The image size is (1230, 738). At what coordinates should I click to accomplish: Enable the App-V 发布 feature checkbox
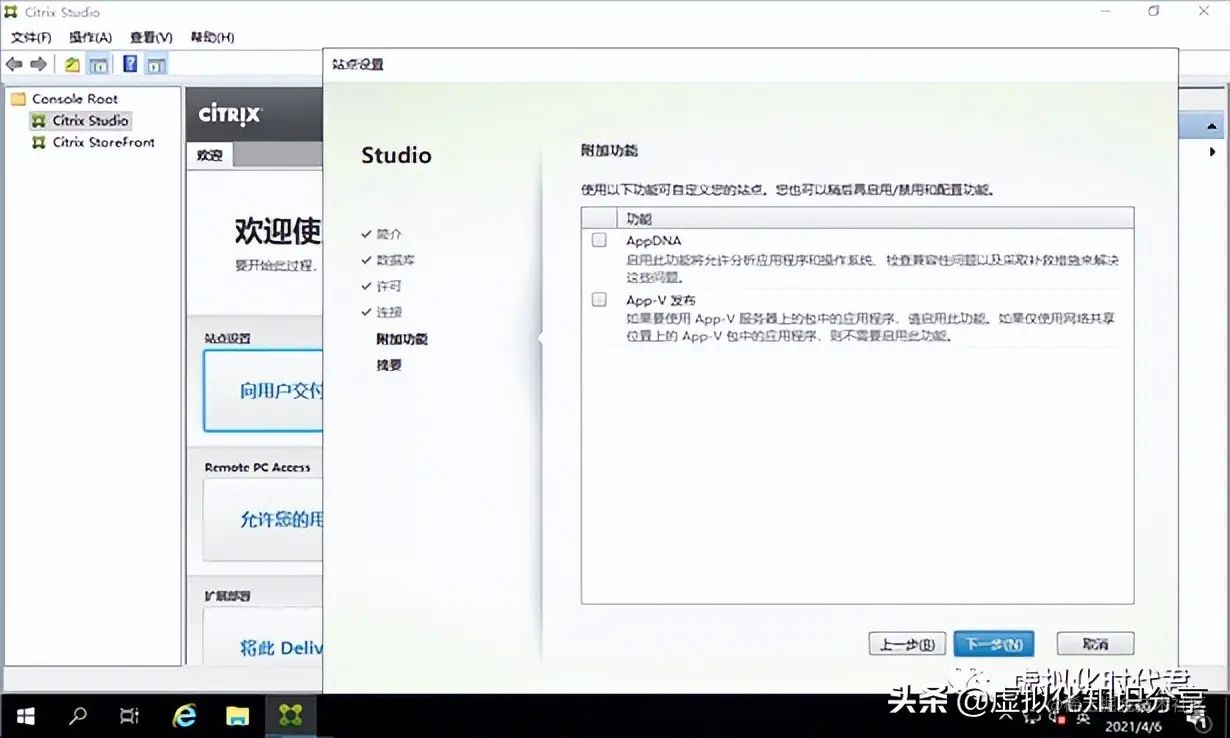click(599, 299)
